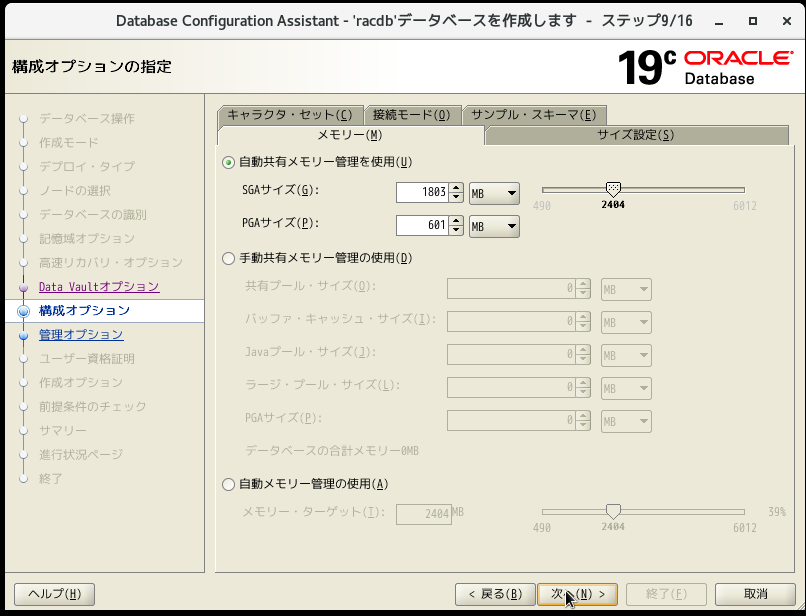This screenshot has width=806, height=616.
Task: Decrease SGA size with down arrow
Action: pos(456,198)
